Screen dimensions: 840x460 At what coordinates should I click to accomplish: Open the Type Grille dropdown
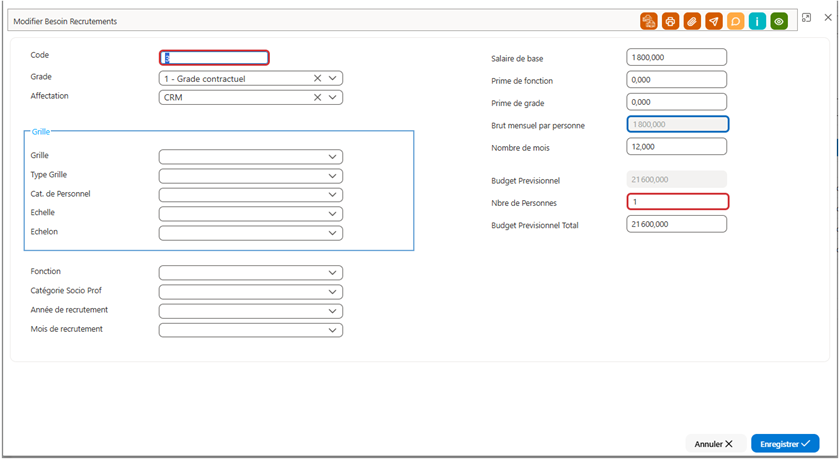click(251, 176)
